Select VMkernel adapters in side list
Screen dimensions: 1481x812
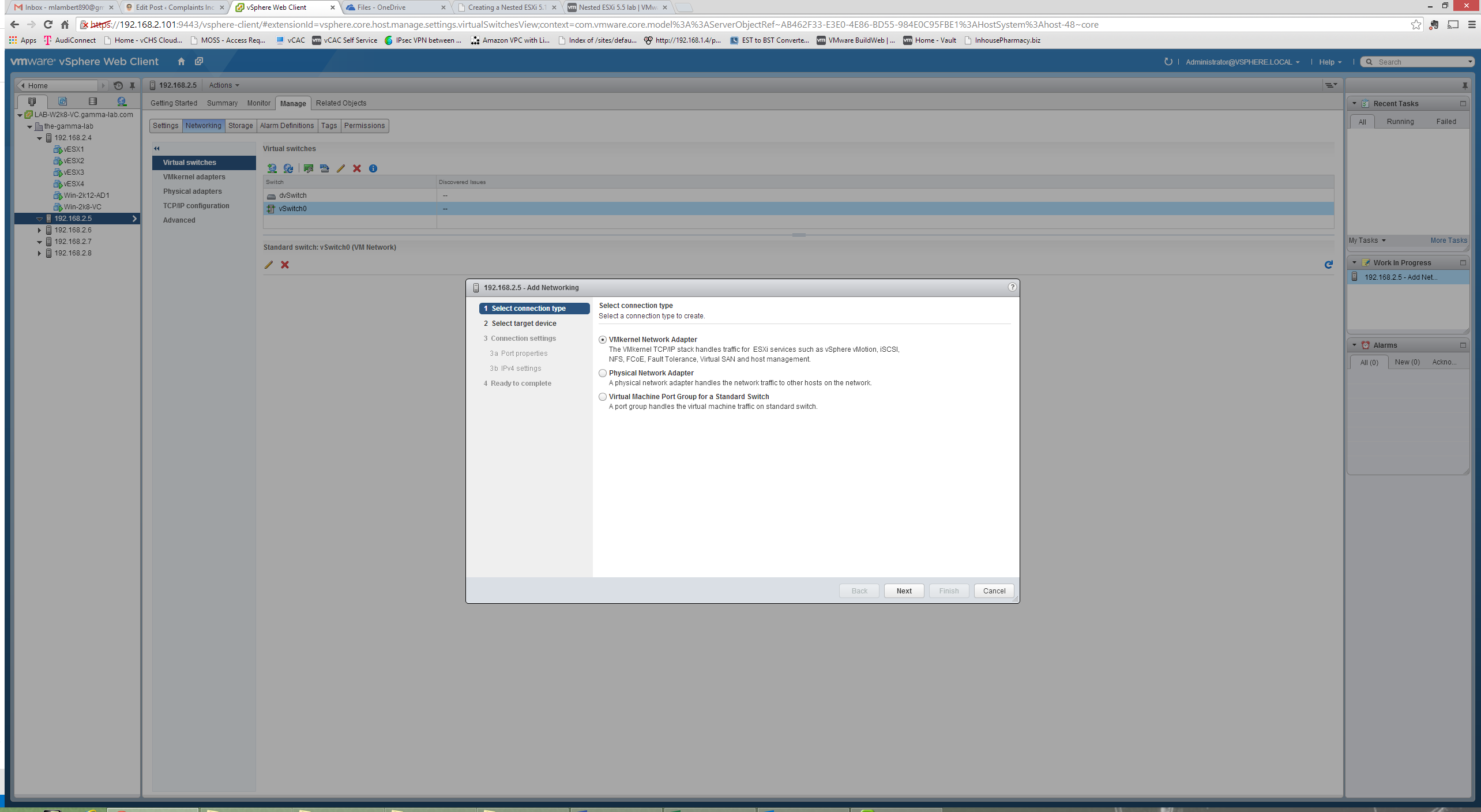click(194, 177)
